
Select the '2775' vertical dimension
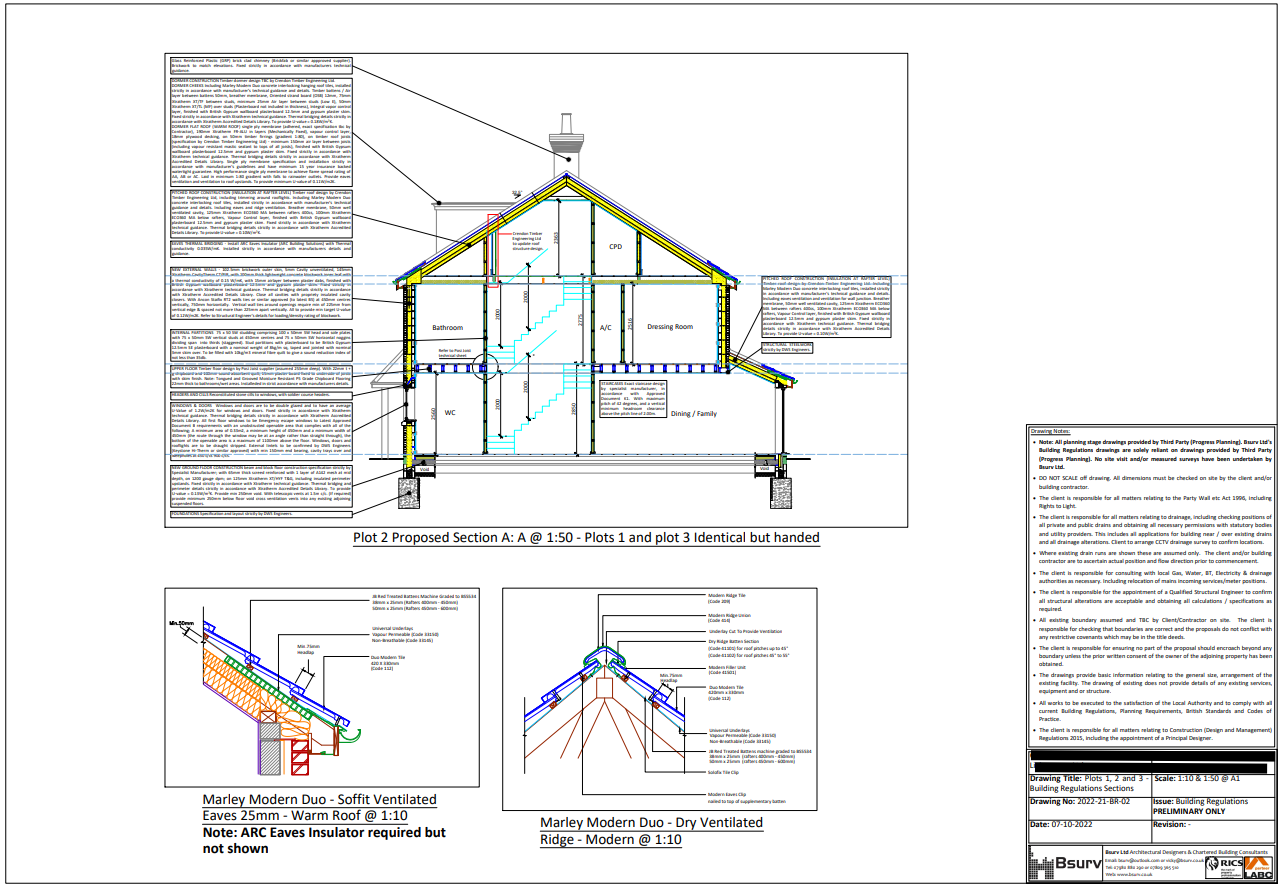click(x=580, y=320)
